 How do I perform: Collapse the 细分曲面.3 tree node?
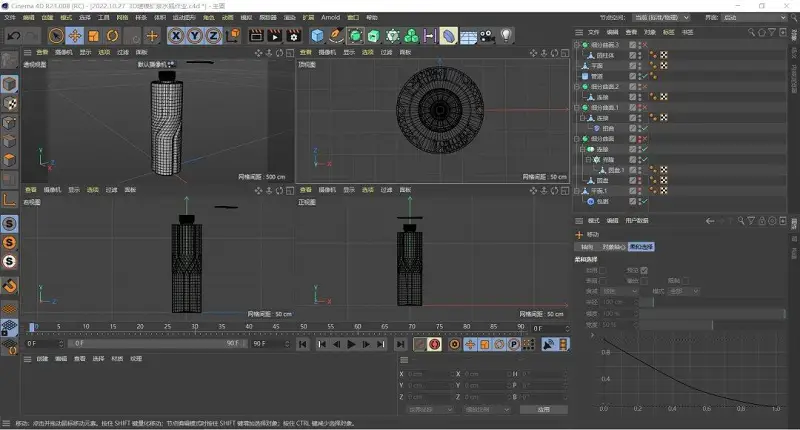coord(577,45)
